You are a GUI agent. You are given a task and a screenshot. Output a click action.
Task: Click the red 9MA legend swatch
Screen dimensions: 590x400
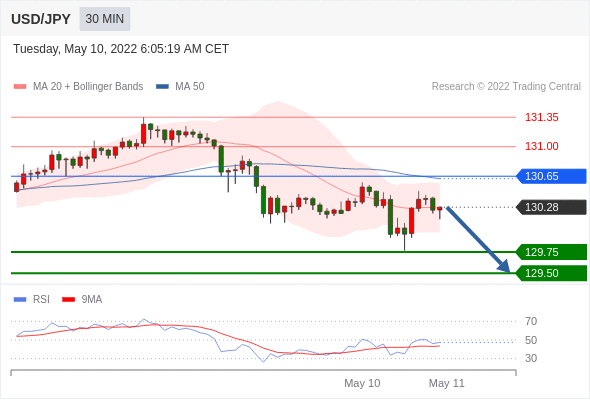click(x=68, y=300)
